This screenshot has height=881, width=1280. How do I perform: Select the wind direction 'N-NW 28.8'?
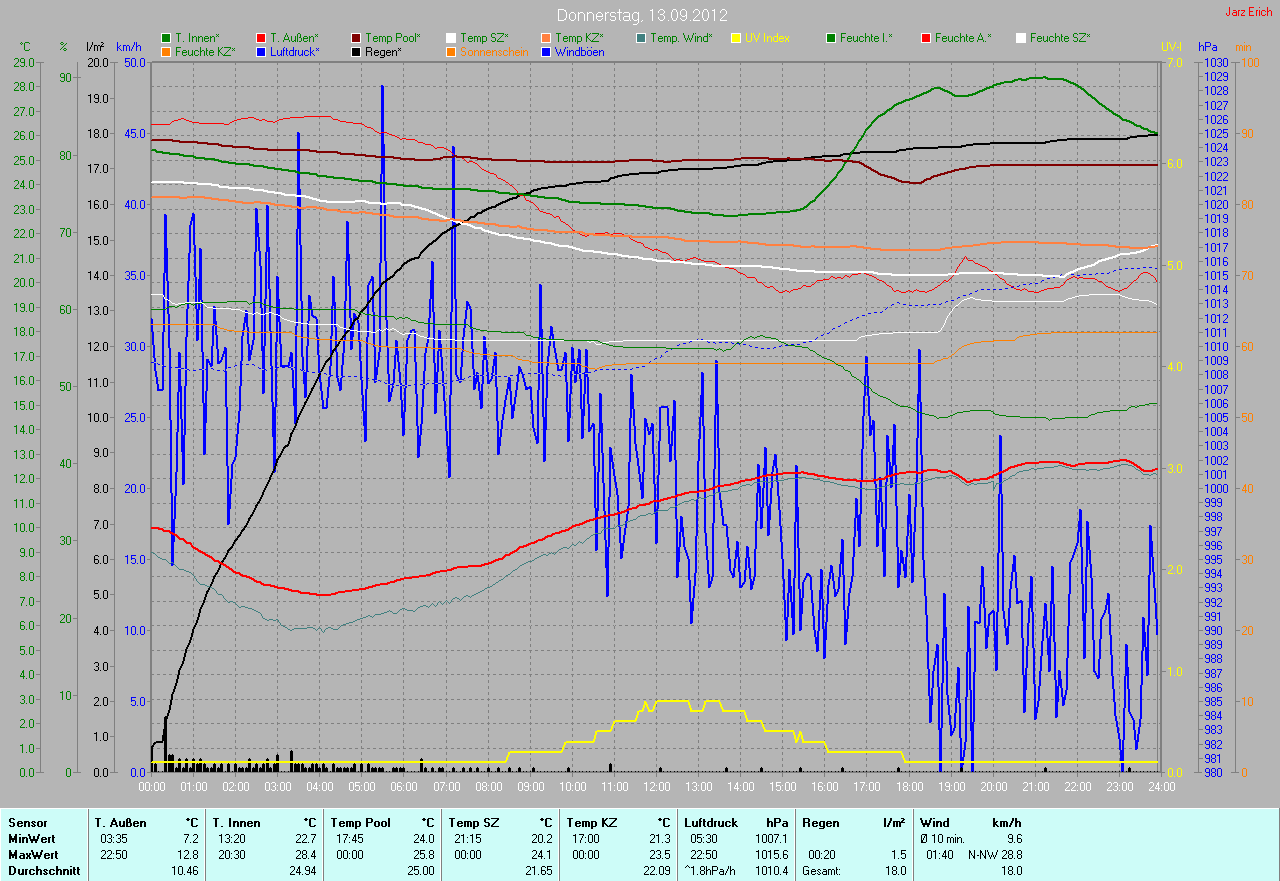point(995,855)
